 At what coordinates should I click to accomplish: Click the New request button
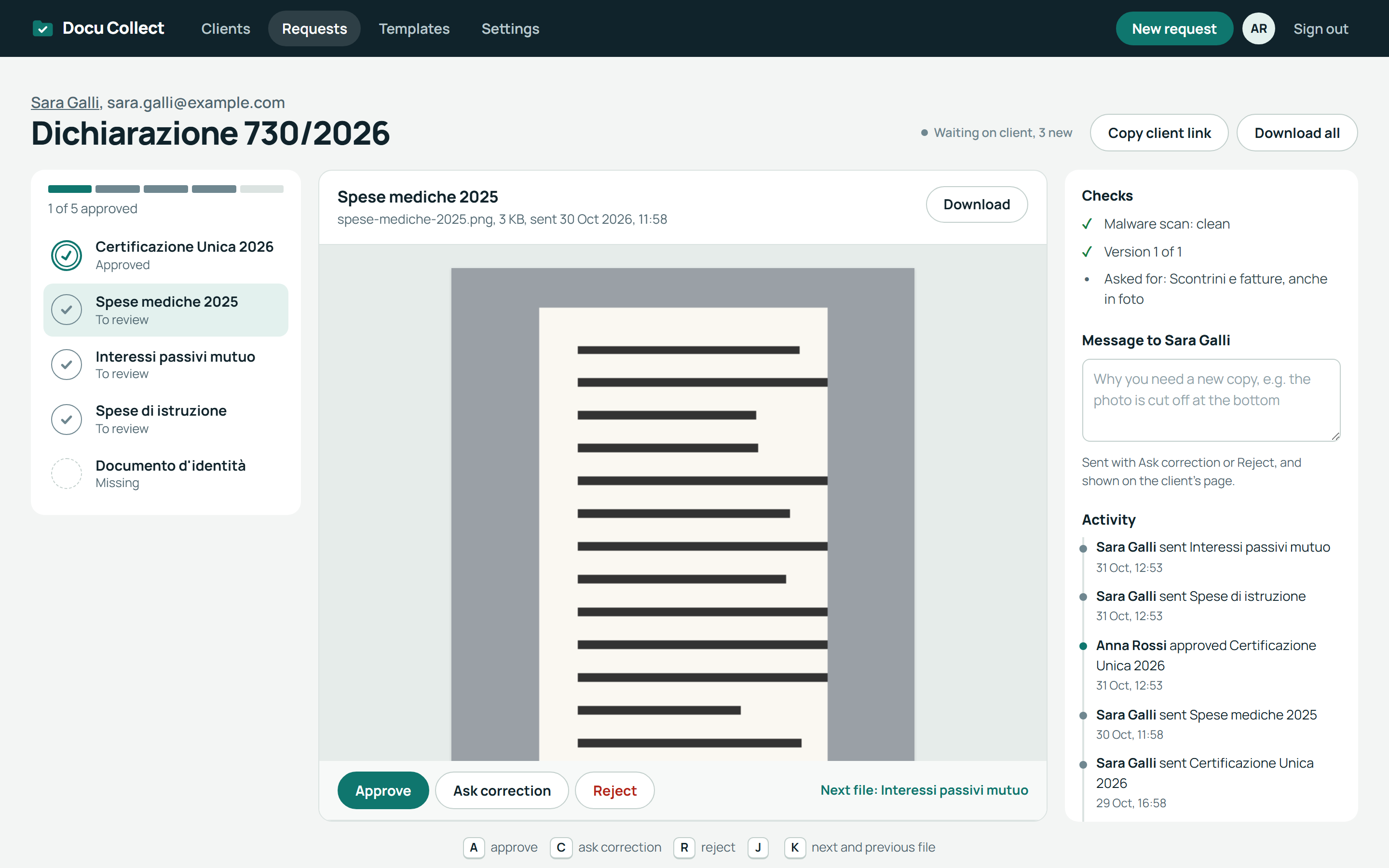tap(1174, 29)
